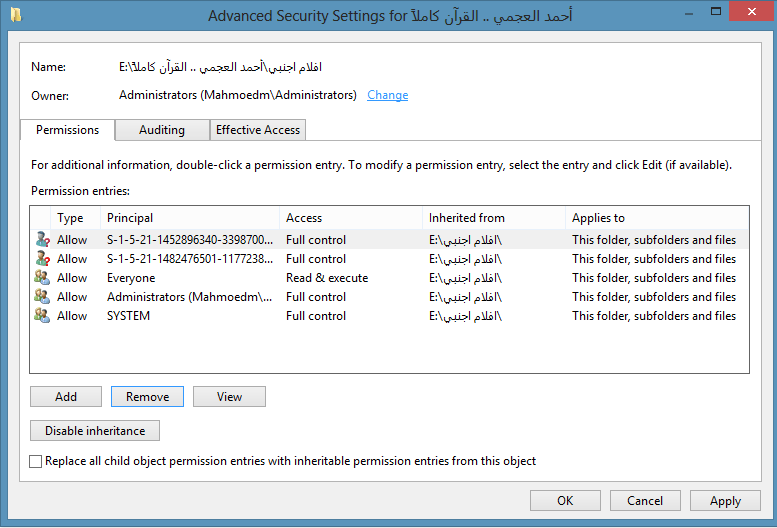Click Inherited from path in Everyone row

(x=465, y=278)
